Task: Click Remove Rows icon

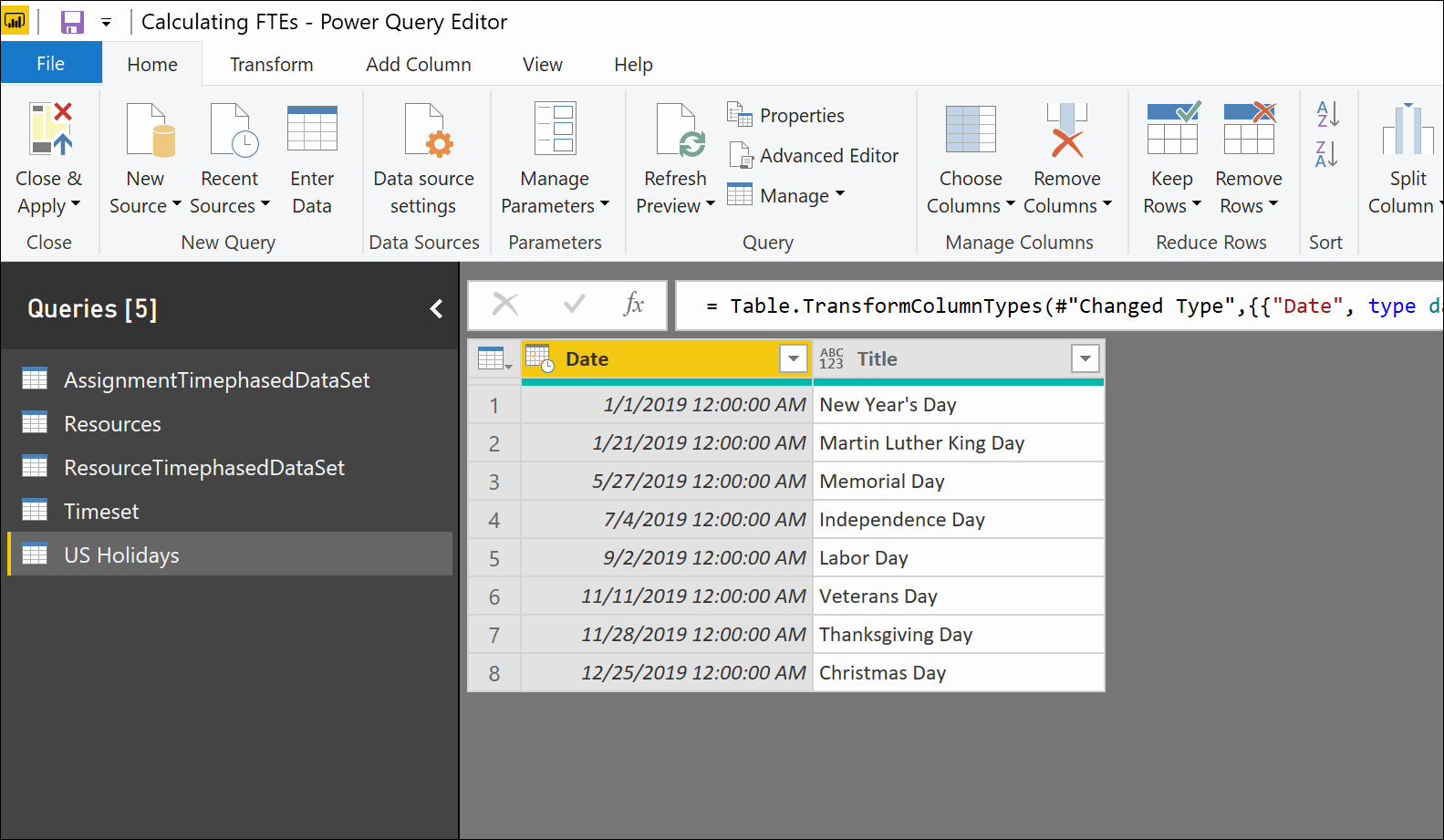Action: (1250, 128)
